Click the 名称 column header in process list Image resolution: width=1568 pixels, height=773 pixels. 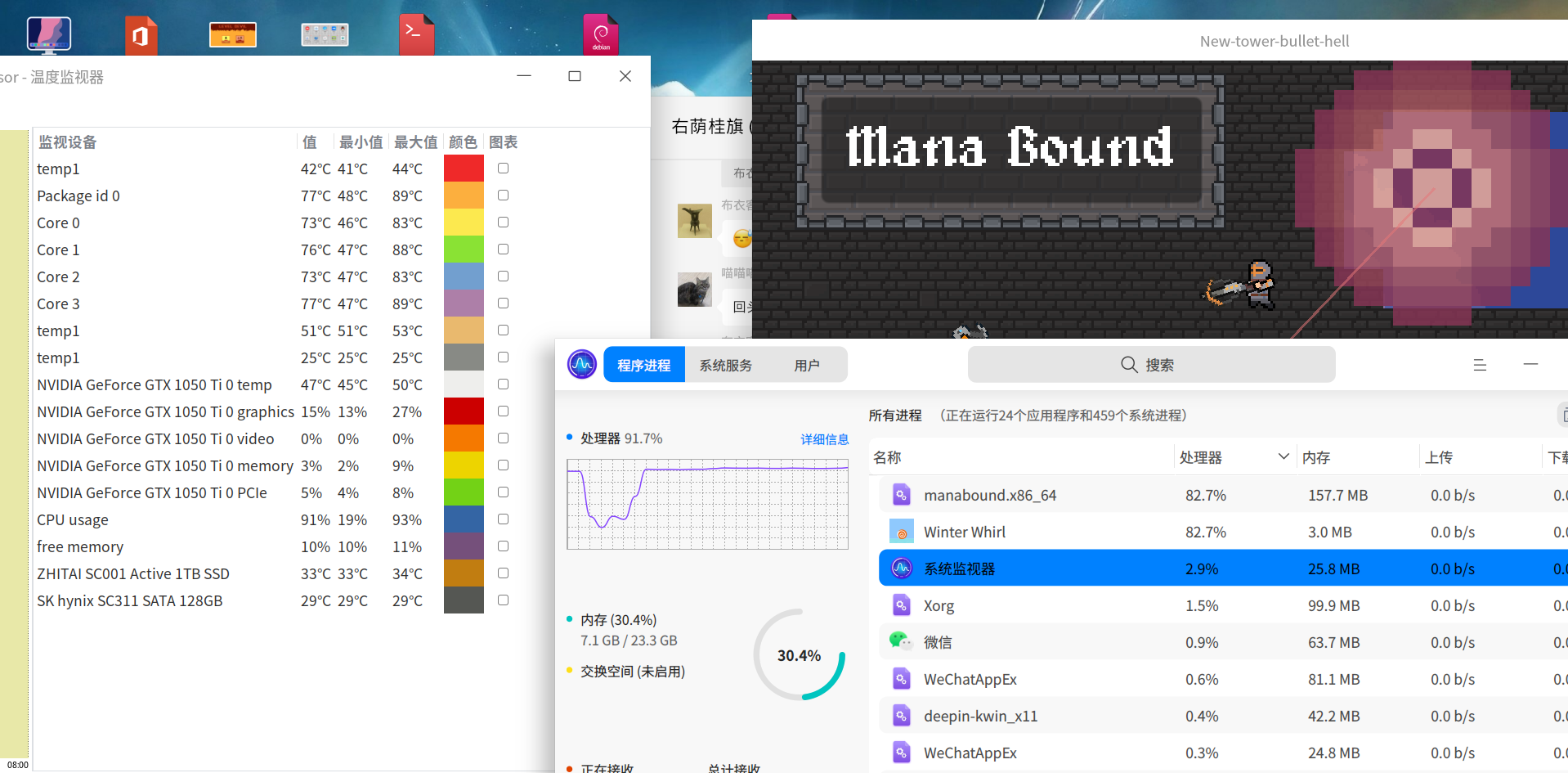coord(1021,457)
